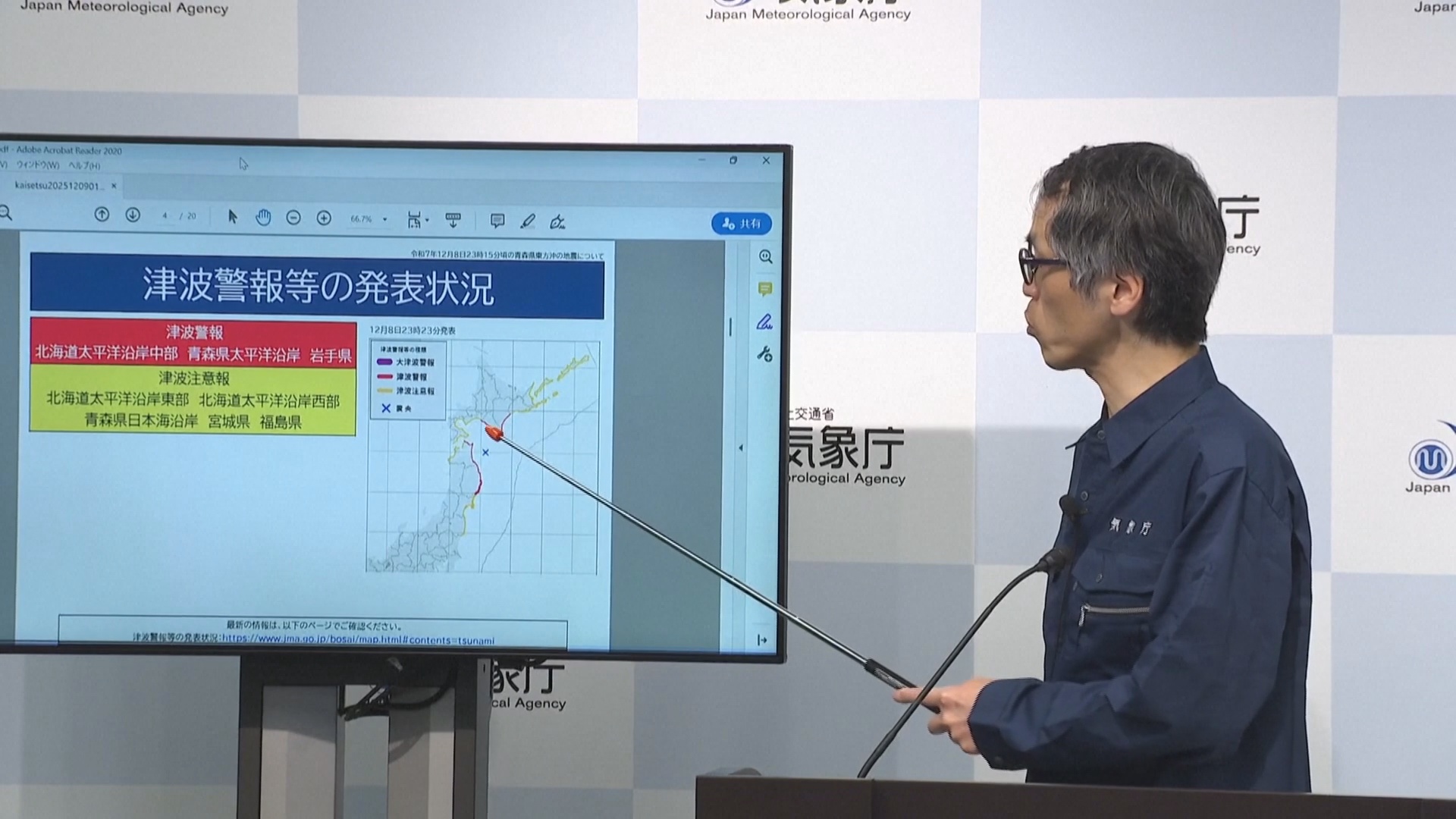Select the highlighter pen tool

pyautogui.click(x=528, y=221)
